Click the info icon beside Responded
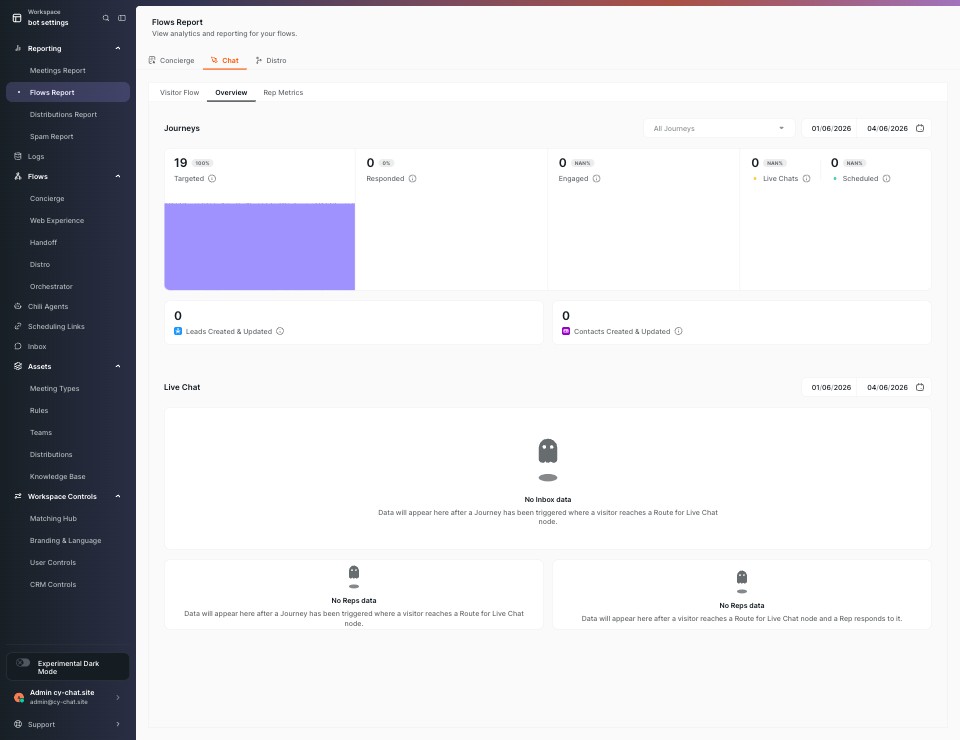 (x=413, y=179)
